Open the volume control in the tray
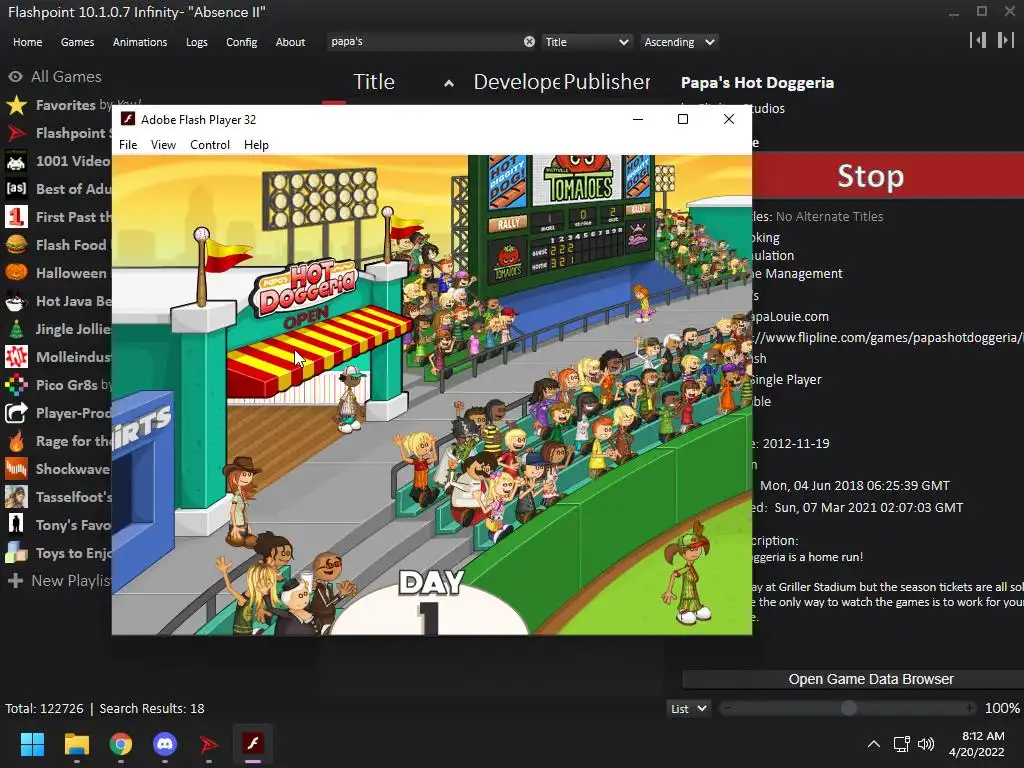This screenshot has height=768, width=1024. 926,744
